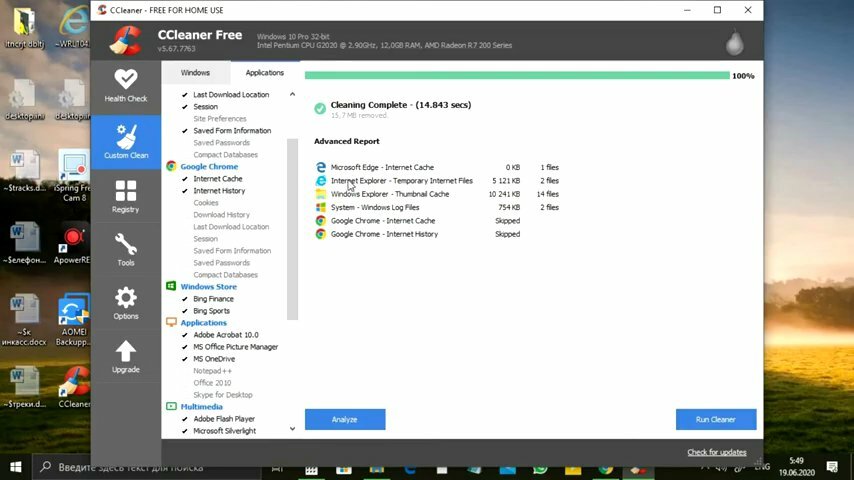The height and width of the screenshot is (480, 854).
Task: Select 'System - Windows Log Files' row
Action: tap(437, 207)
